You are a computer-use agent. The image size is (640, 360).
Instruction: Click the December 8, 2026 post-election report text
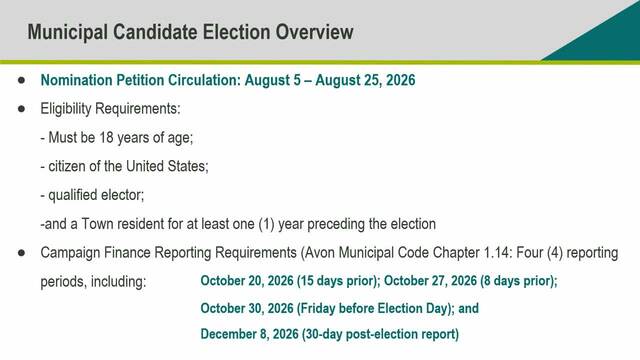[x=330, y=334]
